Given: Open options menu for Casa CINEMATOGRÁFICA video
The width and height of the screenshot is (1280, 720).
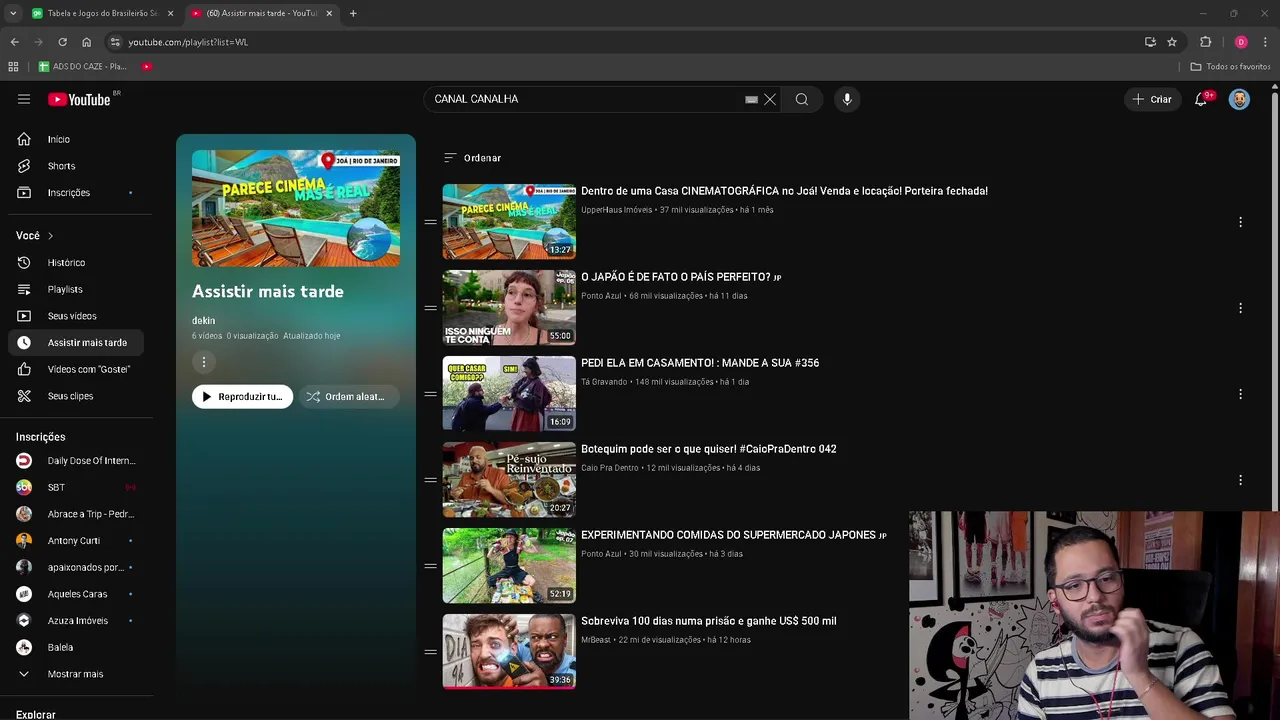Looking at the screenshot, I should coord(1240,222).
